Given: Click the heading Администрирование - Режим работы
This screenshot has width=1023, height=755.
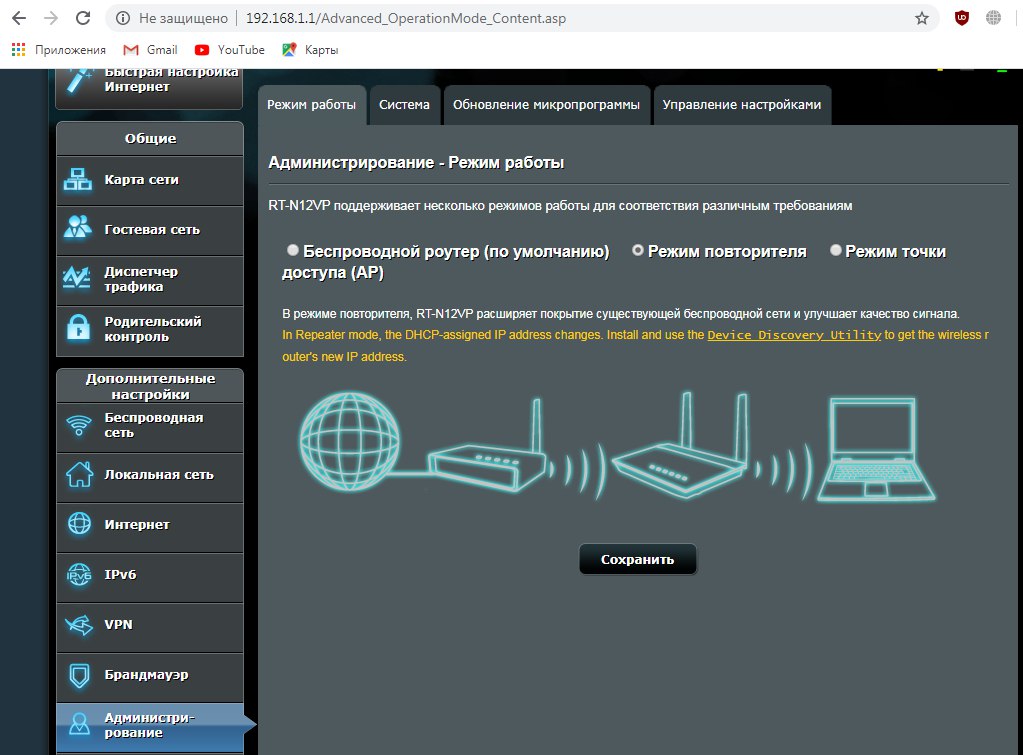Looking at the screenshot, I should point(416,162).
